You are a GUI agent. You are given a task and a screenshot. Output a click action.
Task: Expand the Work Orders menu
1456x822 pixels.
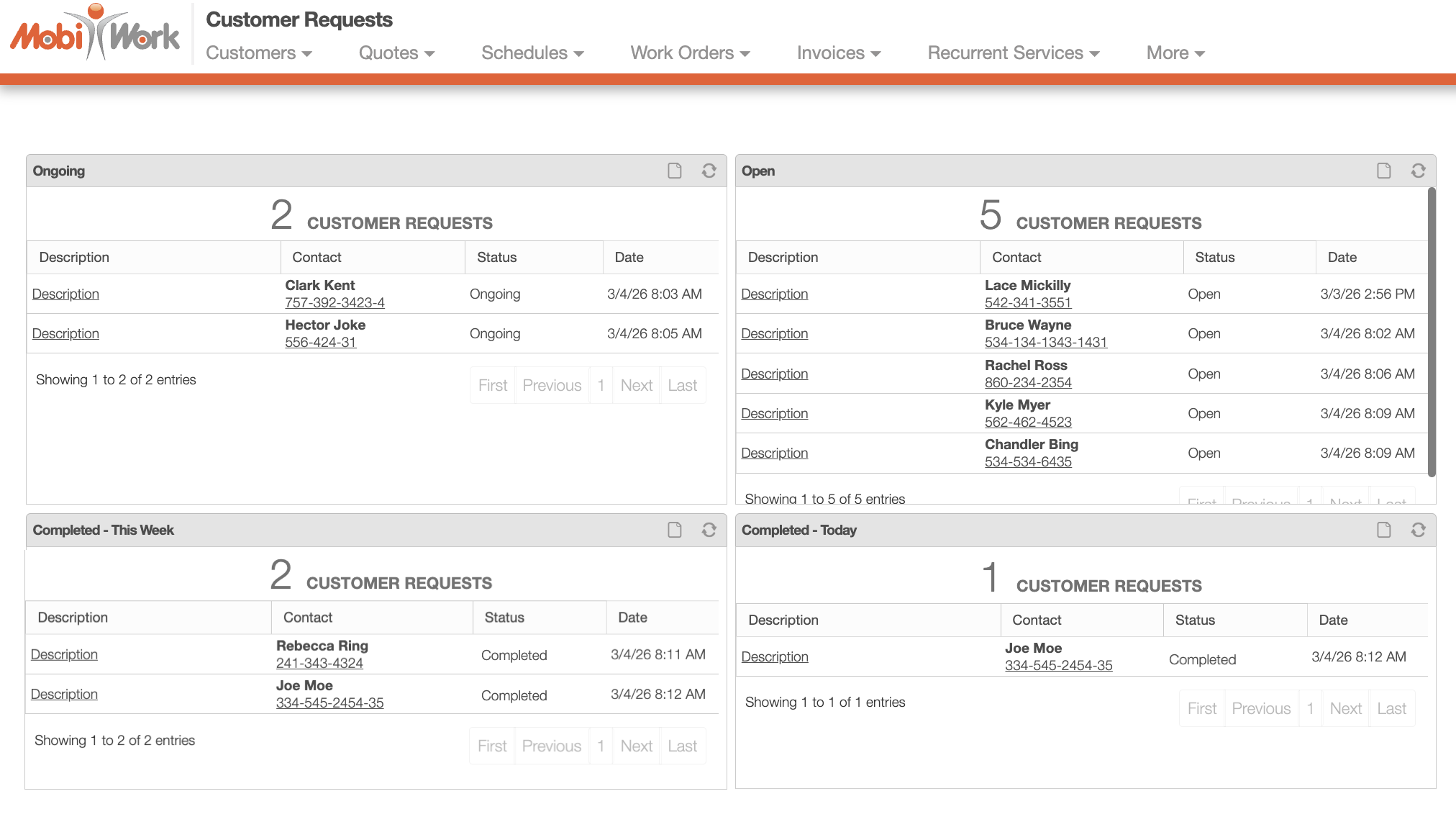(x=690, y=53)
